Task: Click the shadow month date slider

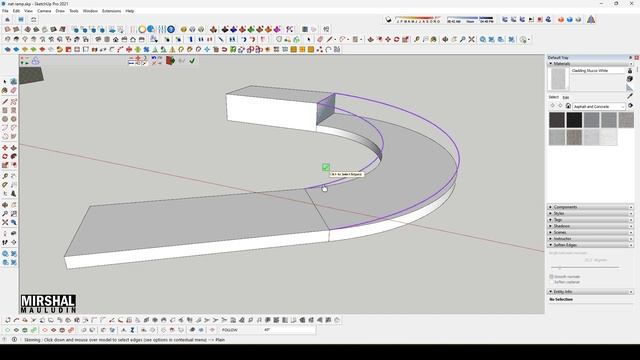Action: (x=418, y=19)
